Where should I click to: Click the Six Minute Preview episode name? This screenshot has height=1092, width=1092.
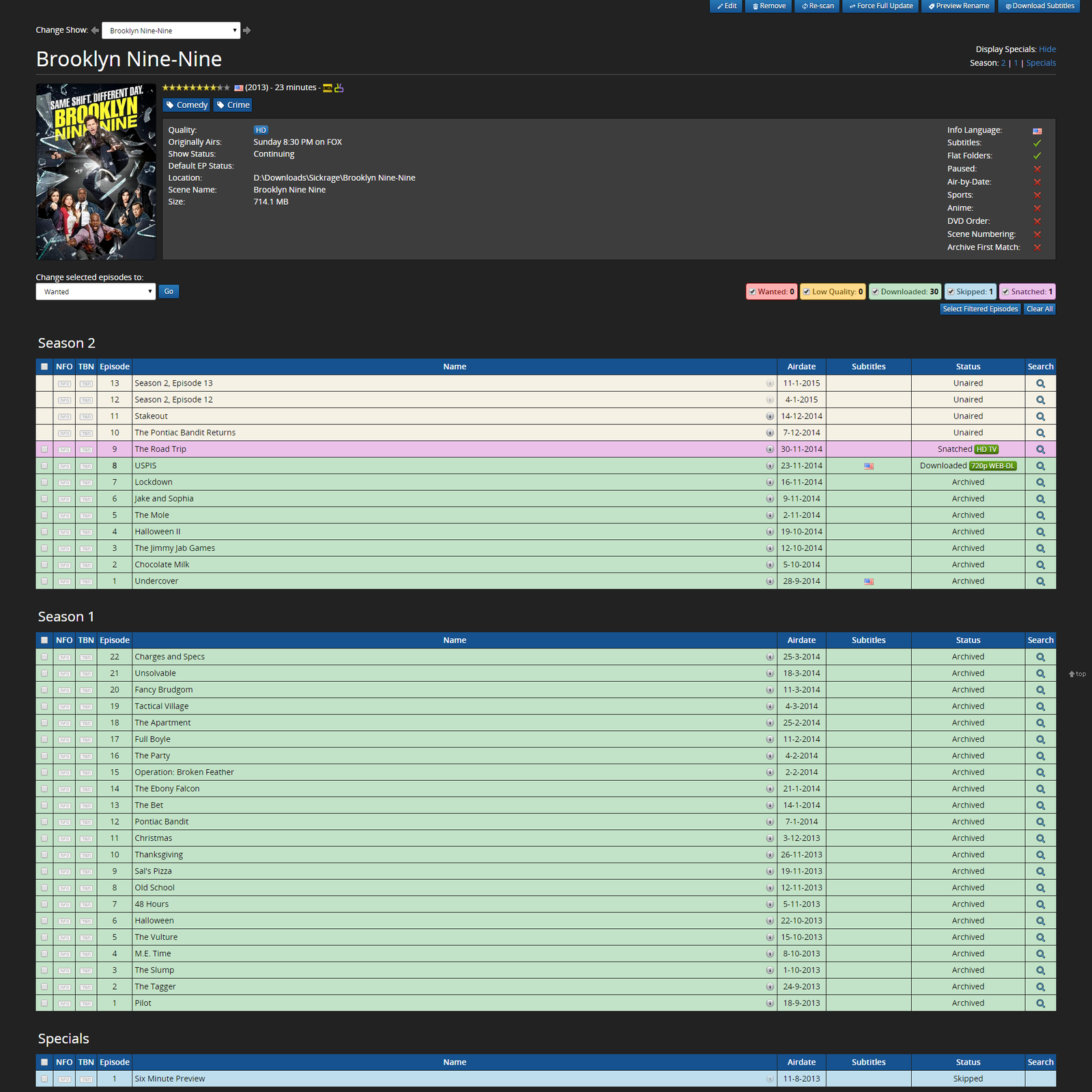[170, 1078]
